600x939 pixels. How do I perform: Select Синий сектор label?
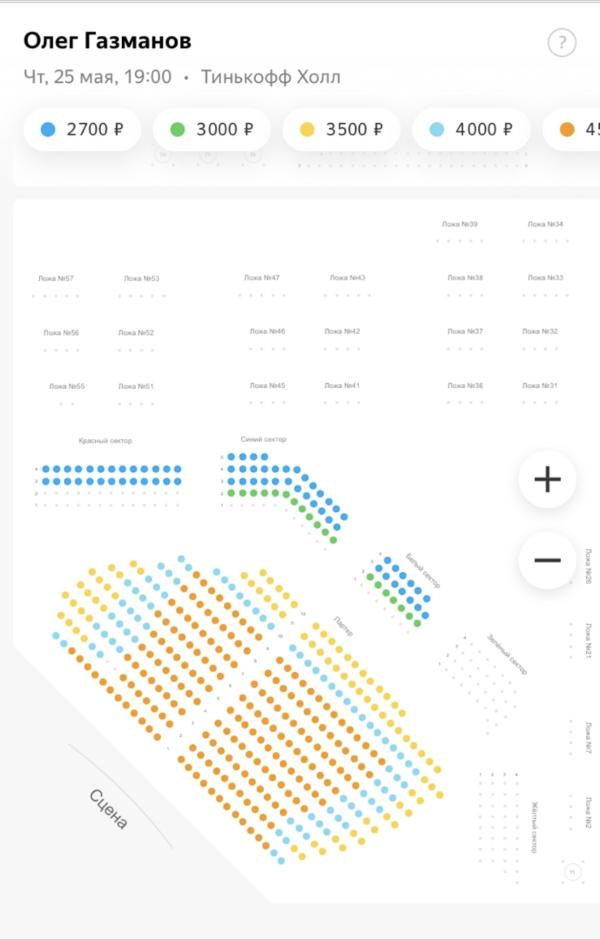pos(263,439)
